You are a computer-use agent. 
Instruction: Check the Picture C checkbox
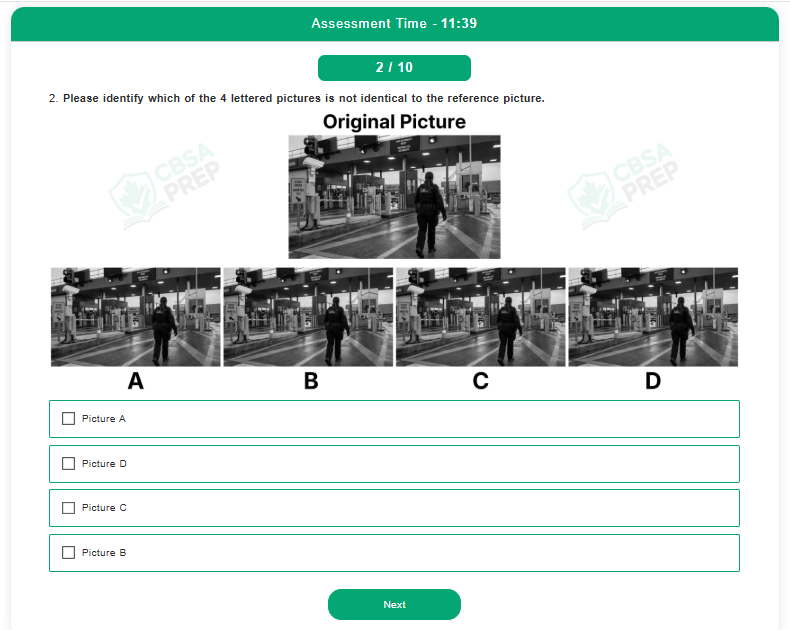point(69,508)
